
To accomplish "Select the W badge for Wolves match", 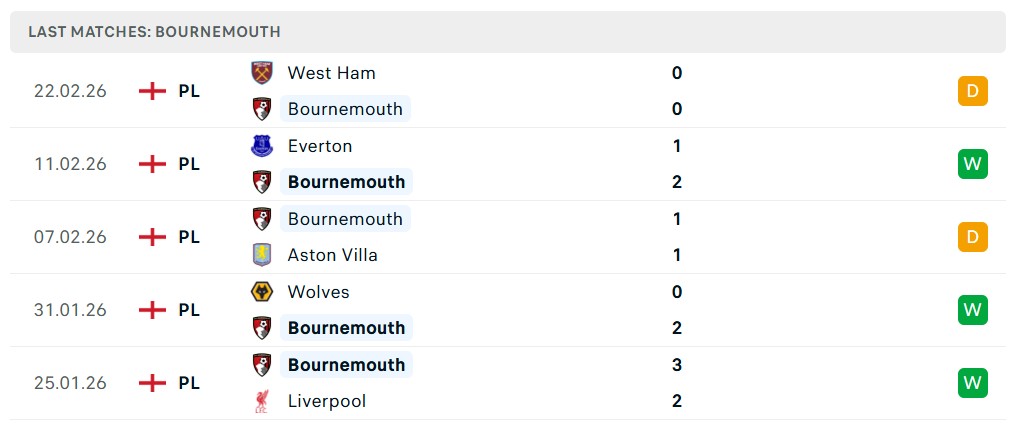I will 972,310.
